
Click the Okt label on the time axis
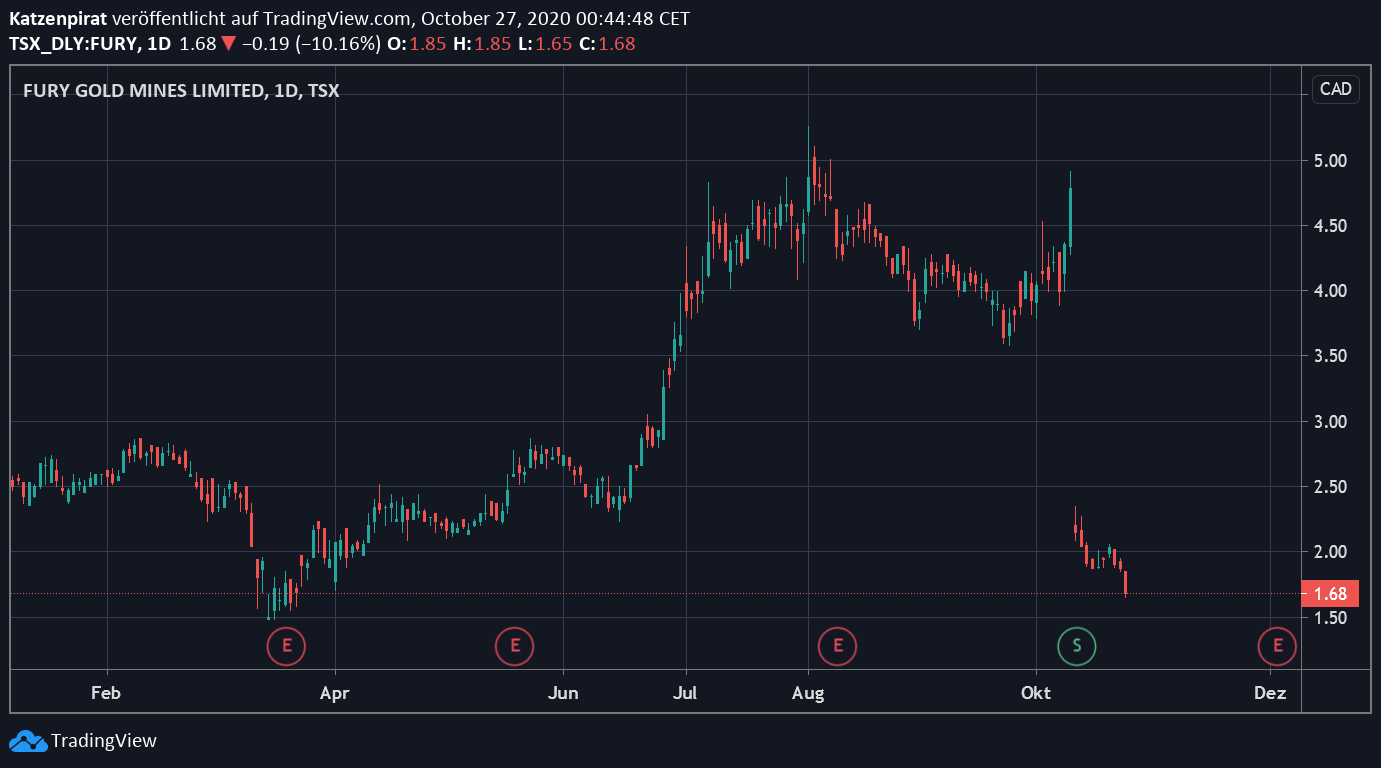tap(1035, 693)
